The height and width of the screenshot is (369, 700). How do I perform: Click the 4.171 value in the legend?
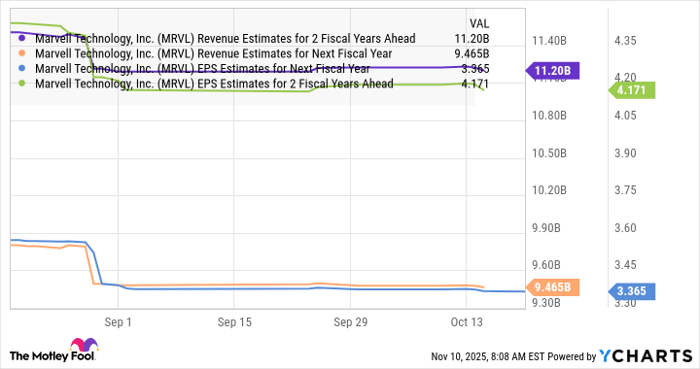point(475,83)
